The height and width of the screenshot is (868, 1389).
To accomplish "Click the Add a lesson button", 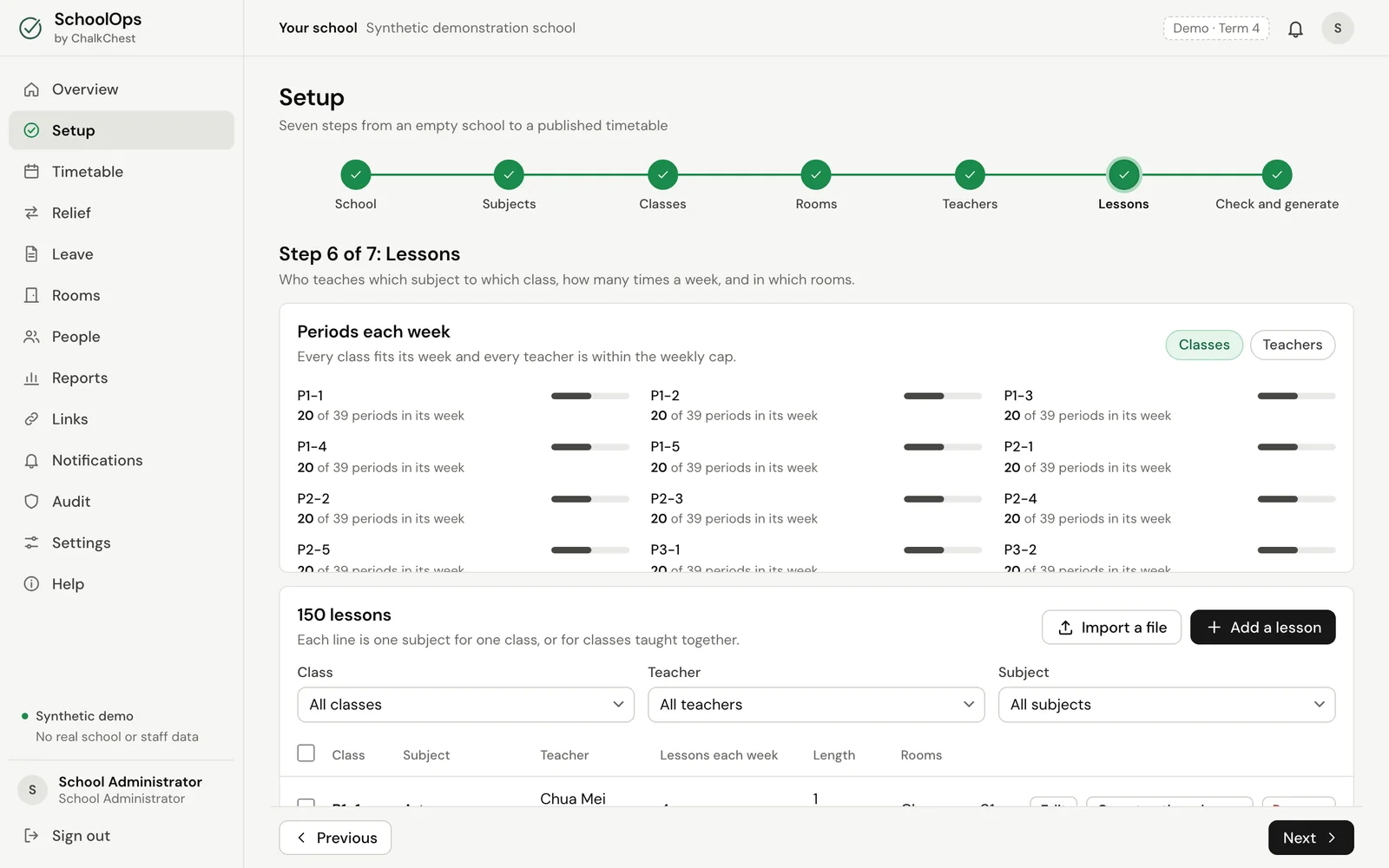I will pyautogui.click(x=1262, y=628).
